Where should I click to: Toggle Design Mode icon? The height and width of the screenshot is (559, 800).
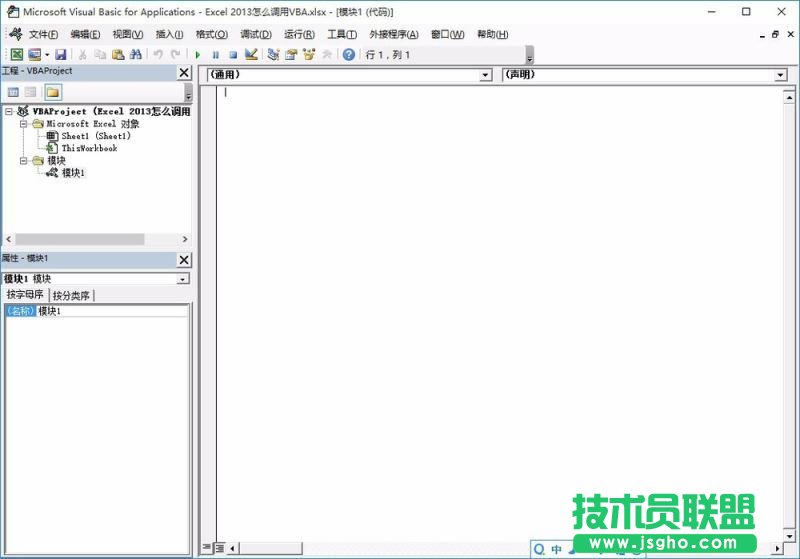tap(251, 54)
